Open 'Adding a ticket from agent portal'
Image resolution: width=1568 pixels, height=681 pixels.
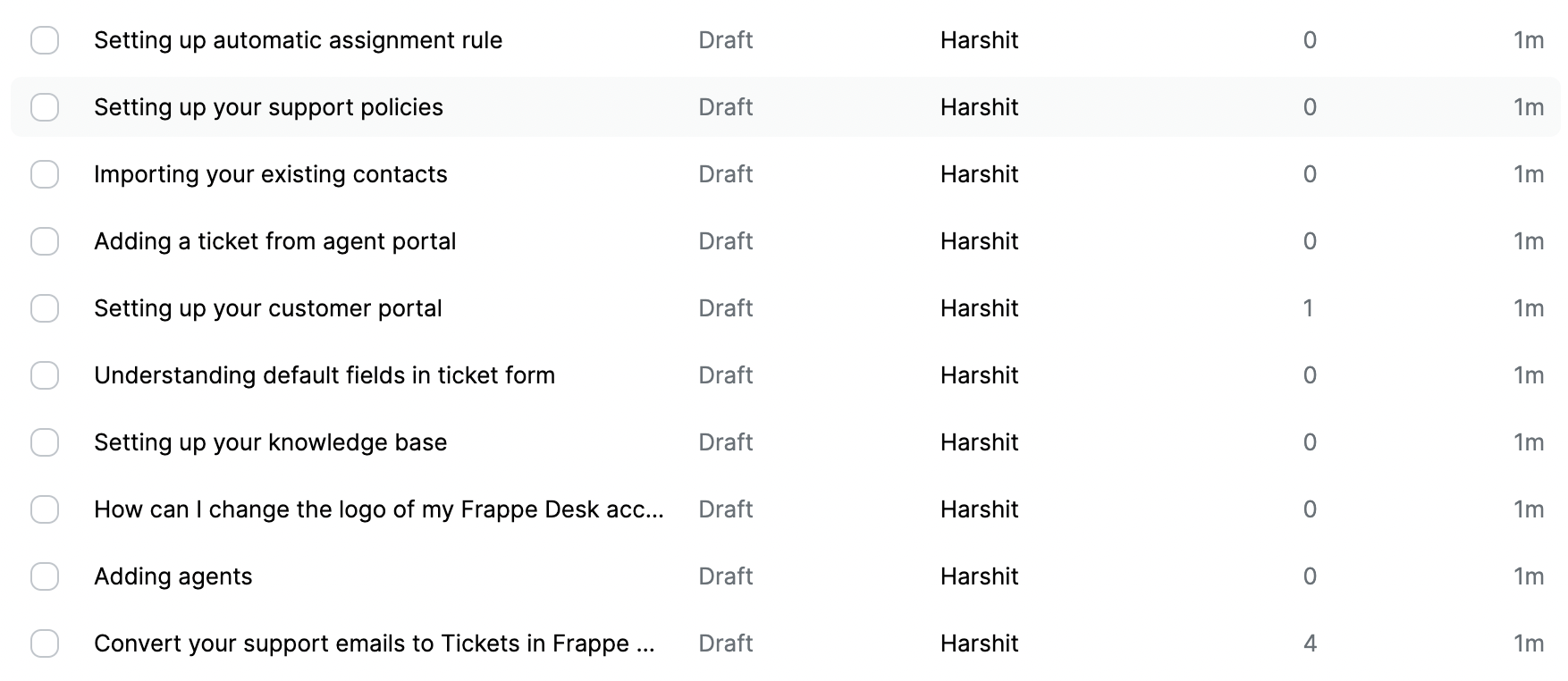[x=275, y=240]
